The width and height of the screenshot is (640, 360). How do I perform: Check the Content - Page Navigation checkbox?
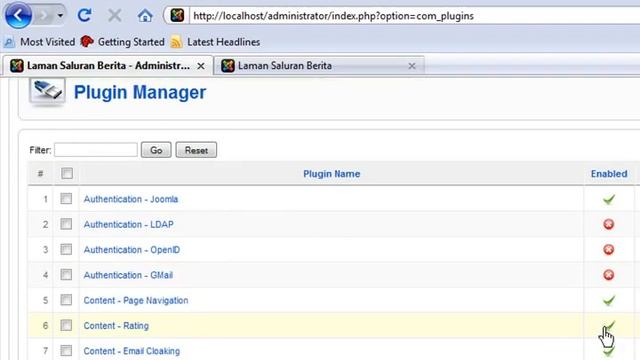[66, 300]
